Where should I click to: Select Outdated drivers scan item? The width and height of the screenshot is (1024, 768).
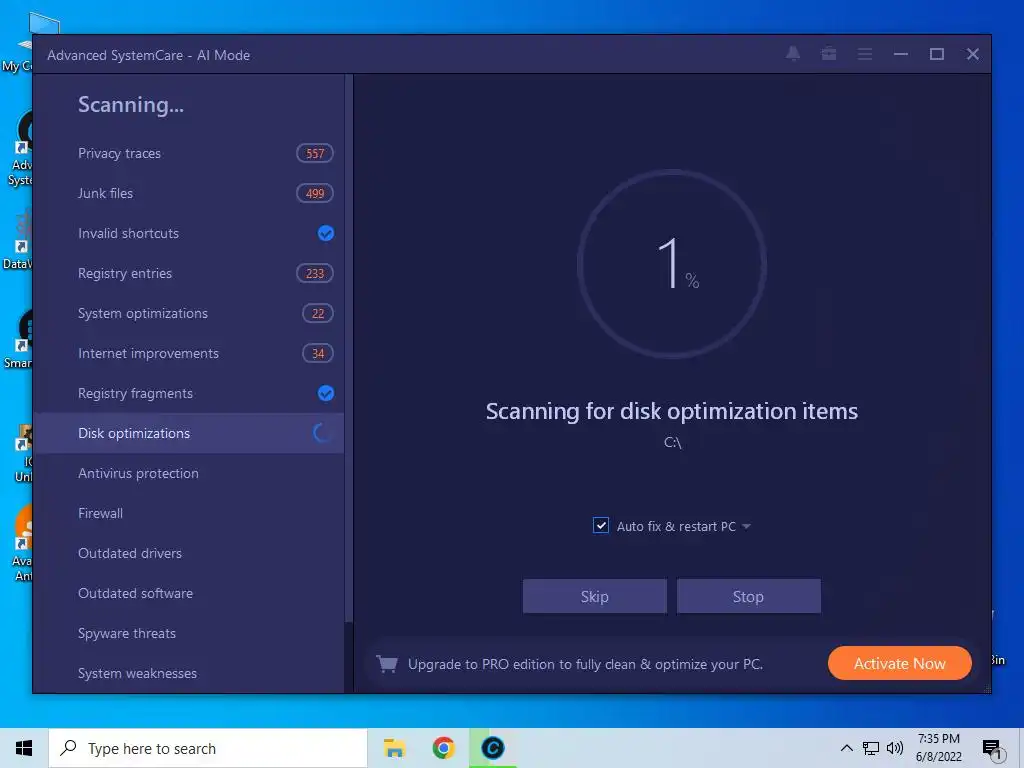(x=188, y=553)
